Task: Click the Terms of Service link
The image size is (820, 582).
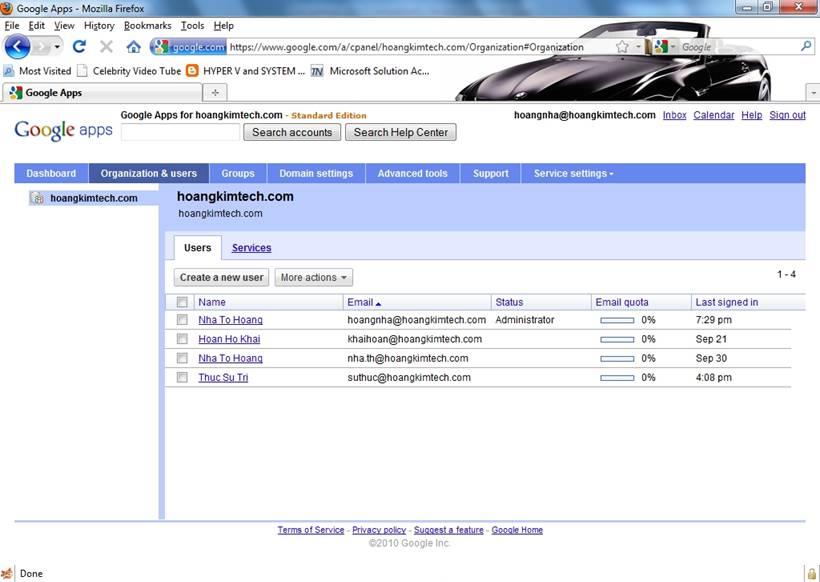Action: point(311,530)
